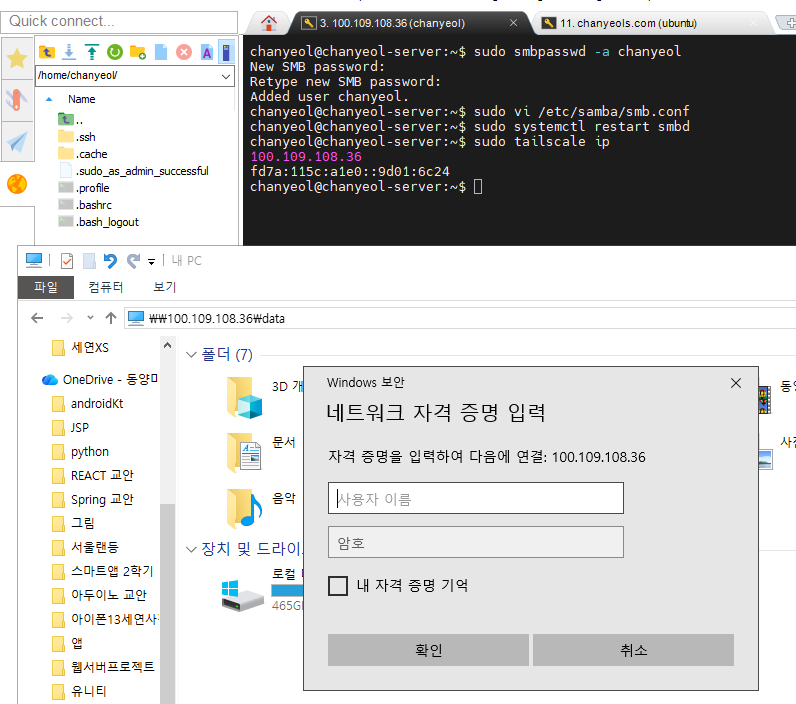This screenshot has width=796, height=704.
Task: Go to parent directory in SFTP toolbar
Action: 47,52
